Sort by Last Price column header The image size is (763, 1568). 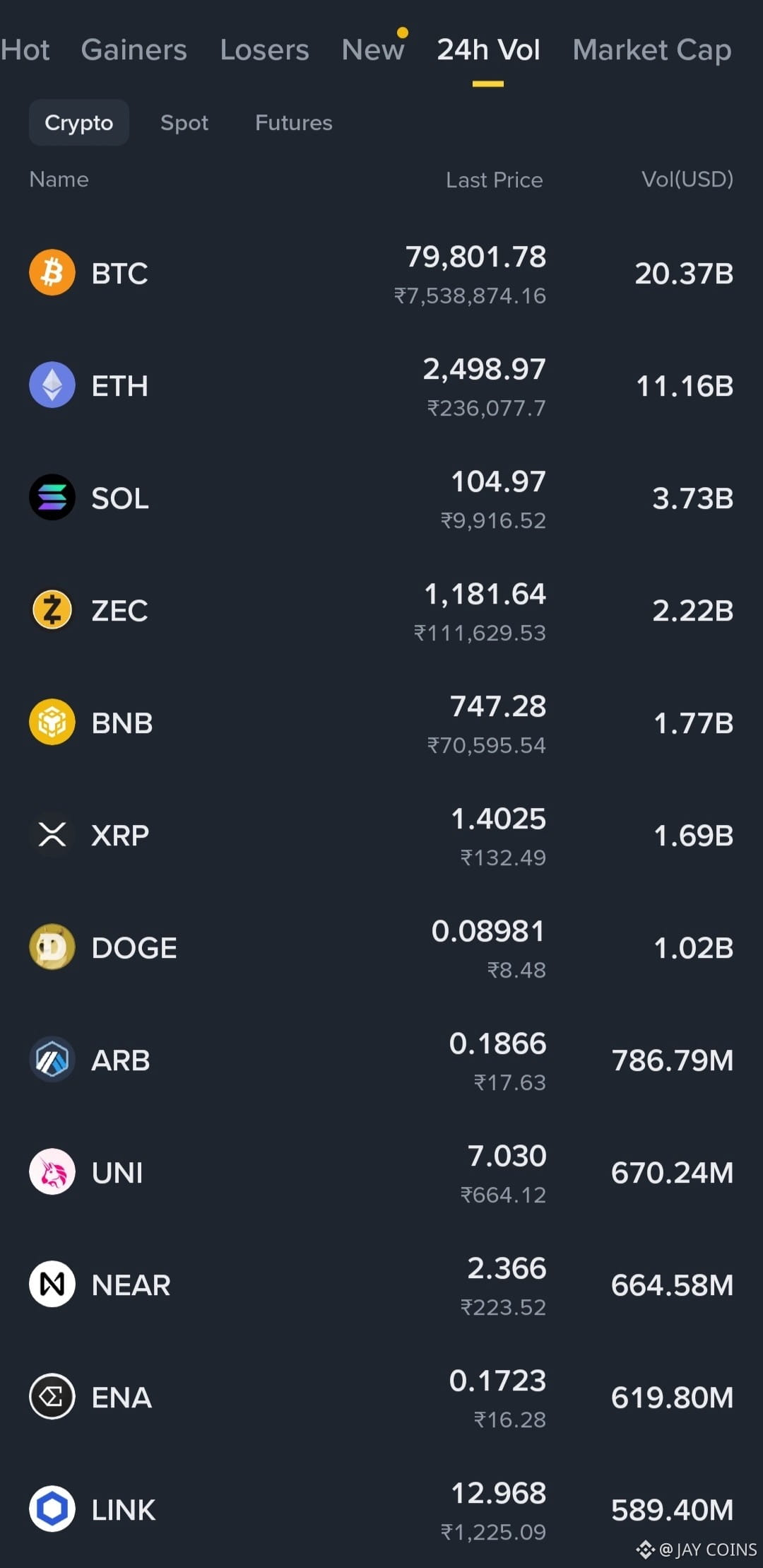pos(495,180)
